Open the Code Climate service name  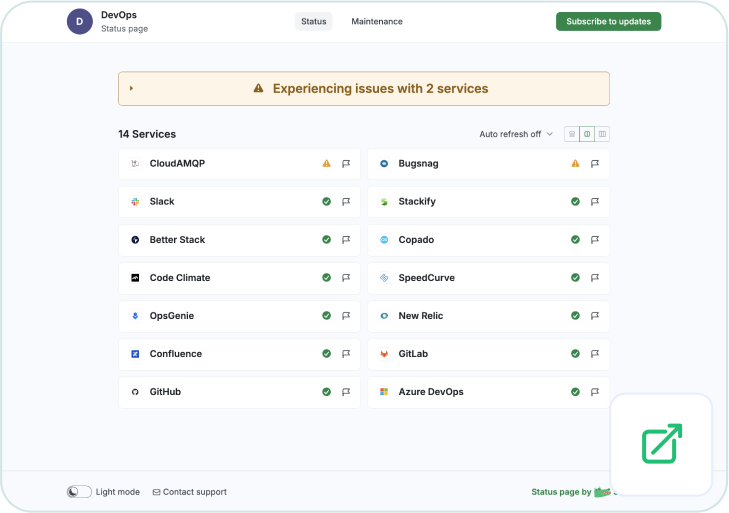click(x=180, y=278)
